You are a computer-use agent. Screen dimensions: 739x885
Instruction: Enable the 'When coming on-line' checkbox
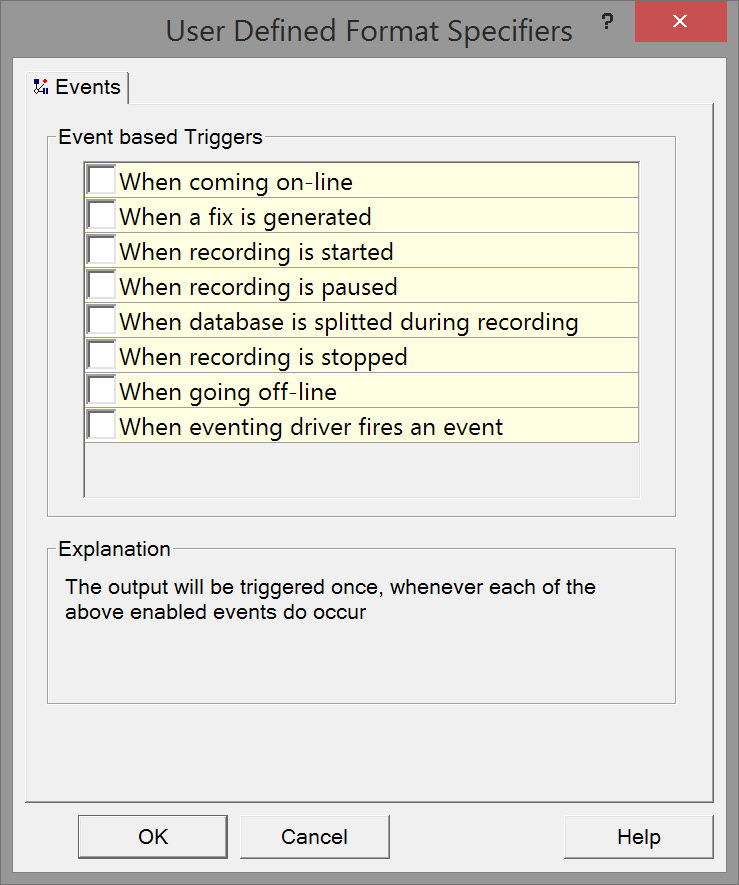click(101, 181)
